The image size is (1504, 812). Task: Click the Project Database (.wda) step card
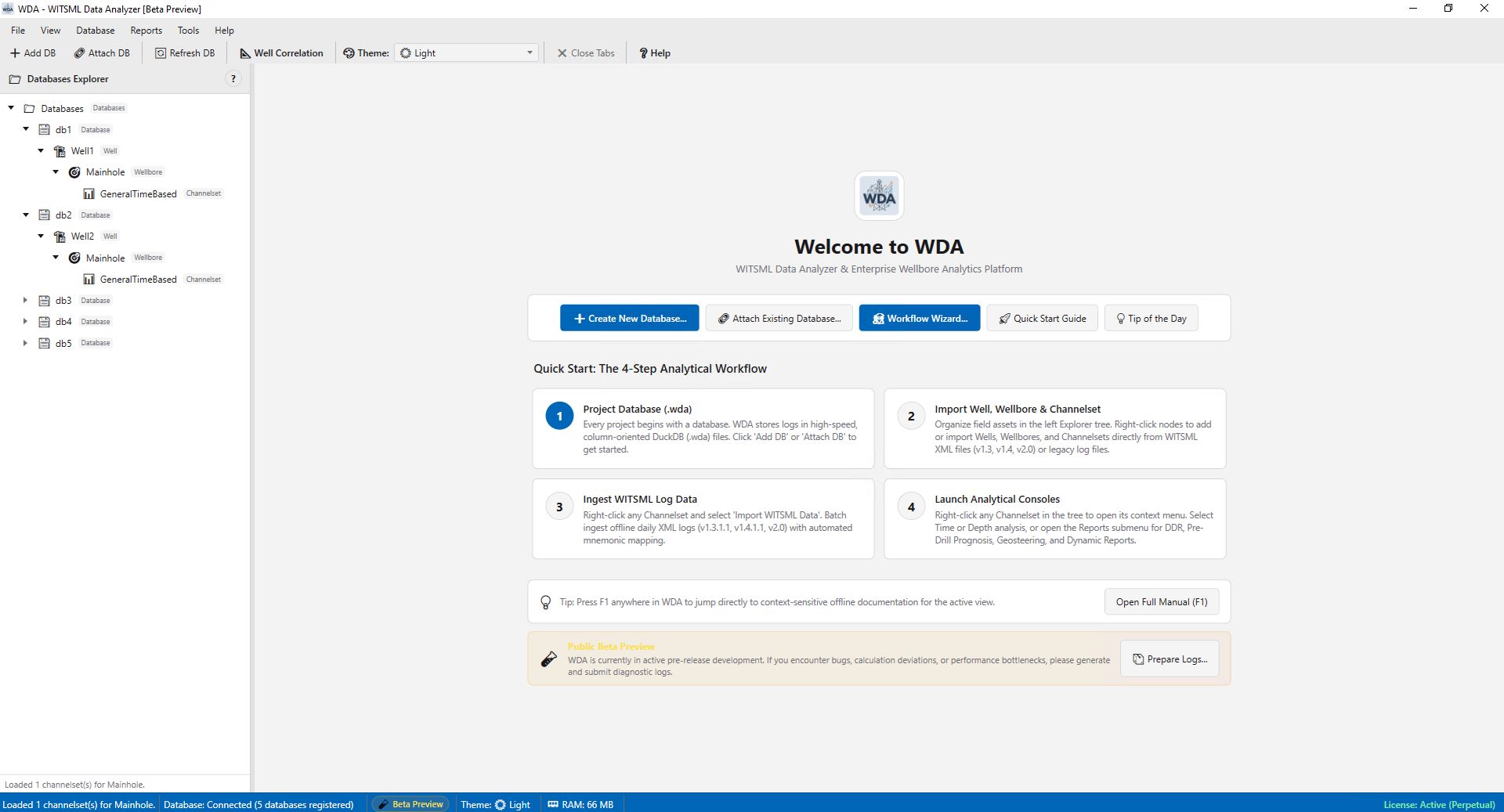click(x=703, y=428)
